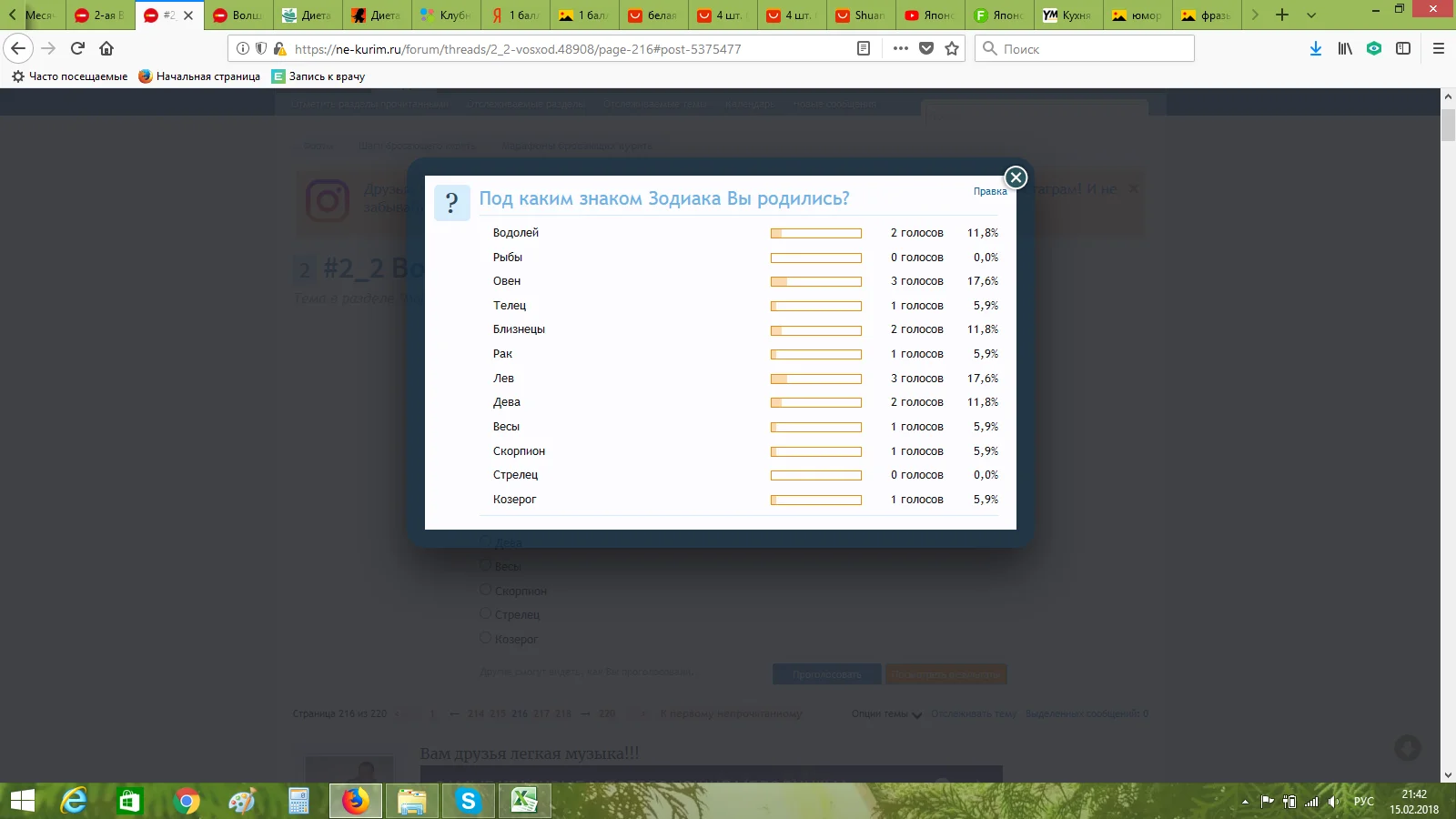Switch to the Клубн tab
Image resolution: width=1456 pixels, height=819 pixels.
tap(446, 15)
